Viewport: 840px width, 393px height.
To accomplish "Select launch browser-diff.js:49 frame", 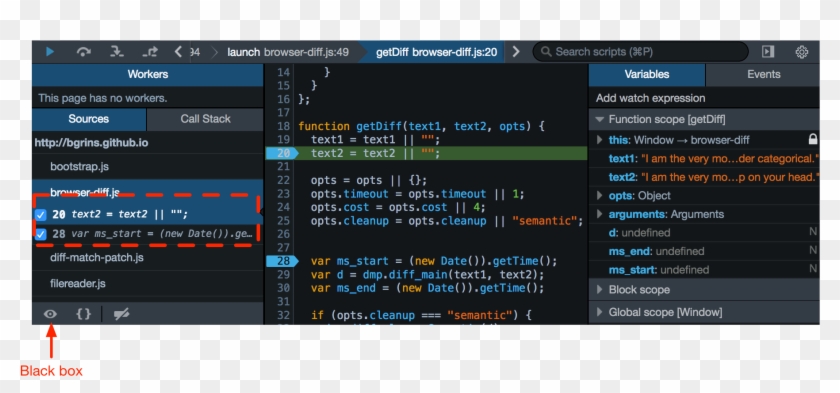I will coord(287,52).
